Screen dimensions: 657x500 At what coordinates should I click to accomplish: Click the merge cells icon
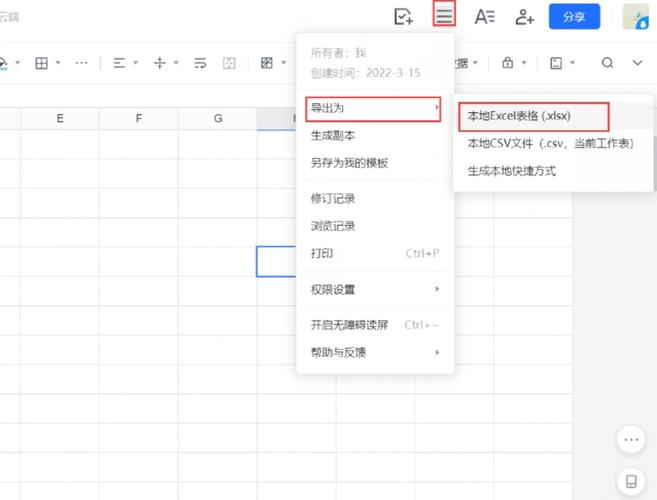[229, 63]
